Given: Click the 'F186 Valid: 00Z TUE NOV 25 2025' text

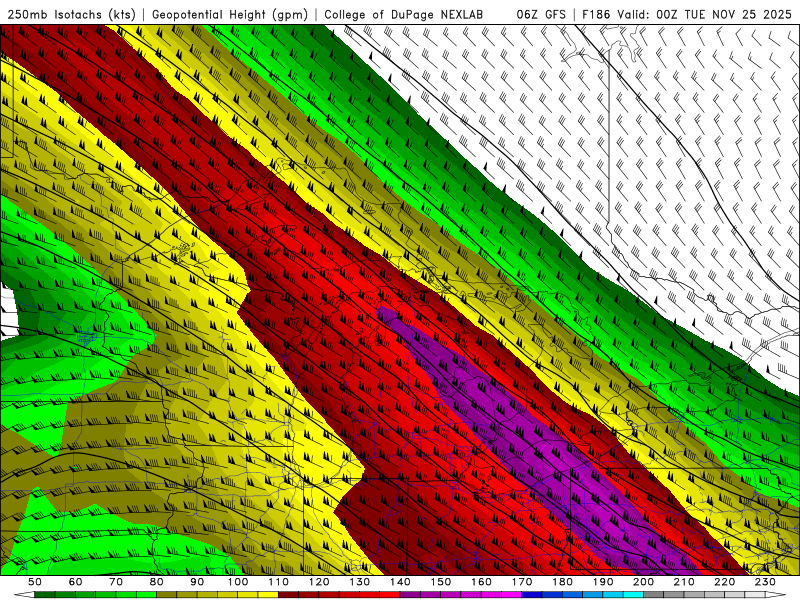Looking at the screenshot, I should pyautogui.click(x=687, y=14).
